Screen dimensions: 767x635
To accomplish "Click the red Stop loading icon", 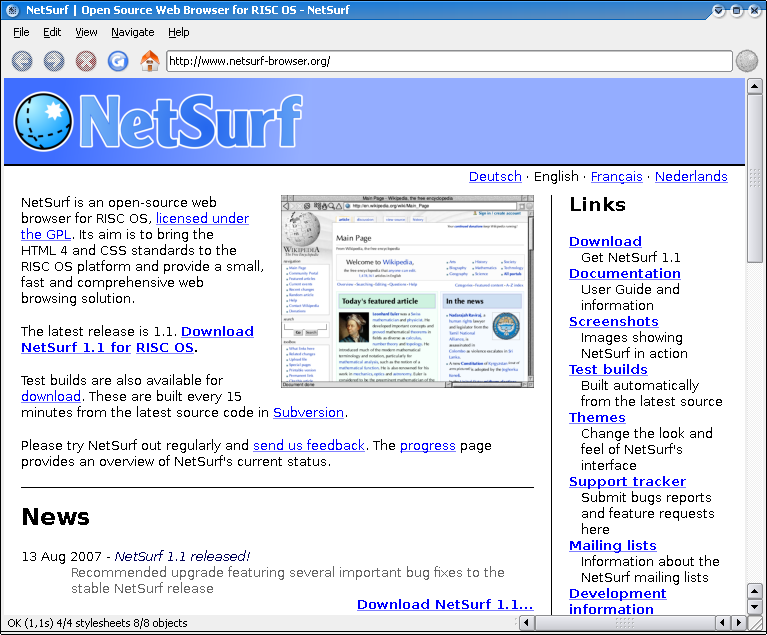I will tap(86, 61).
